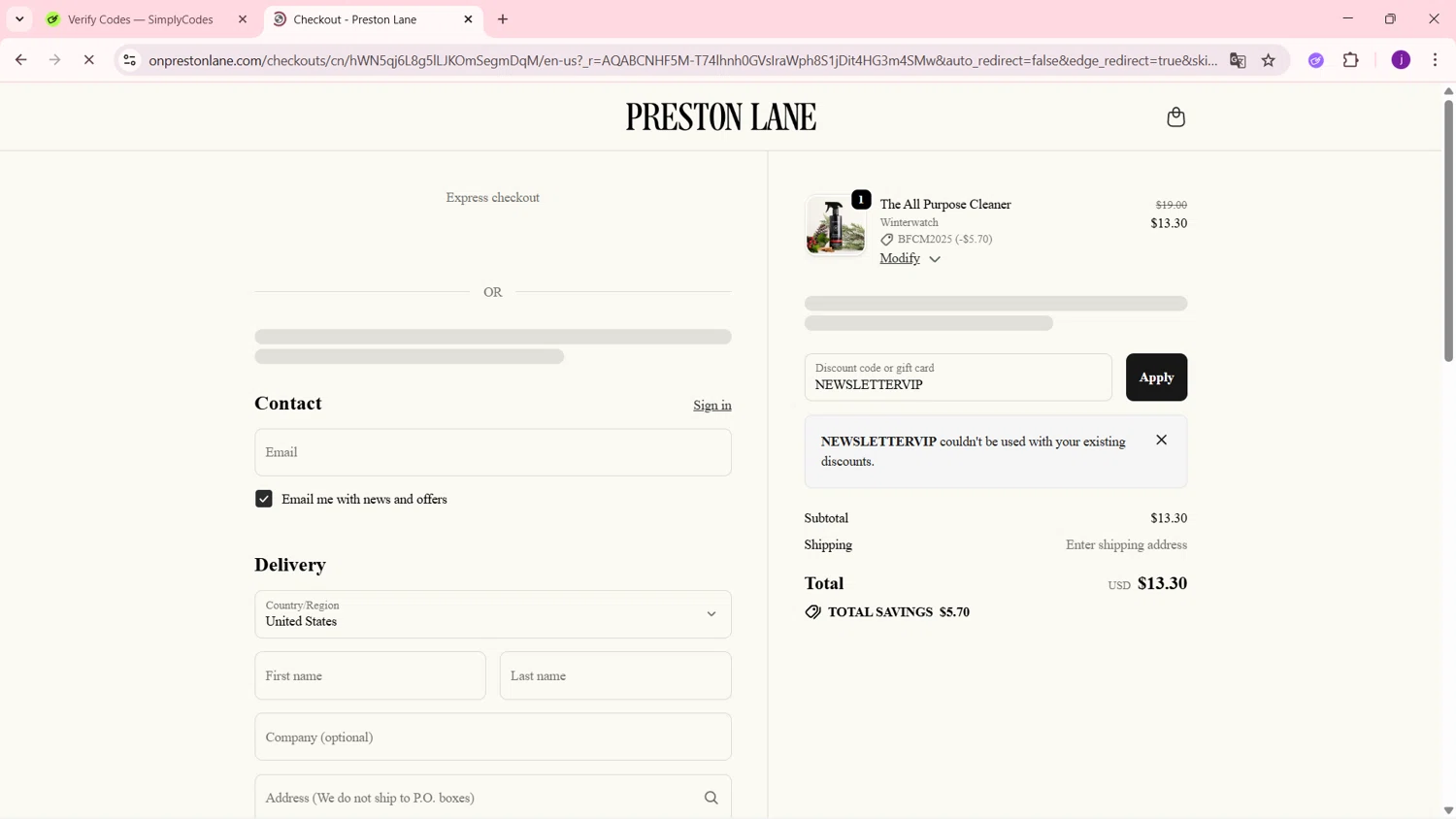This screenshot has height=819, width=1456.
Task: Click the Winterwatch variant text
Action: 909,223
